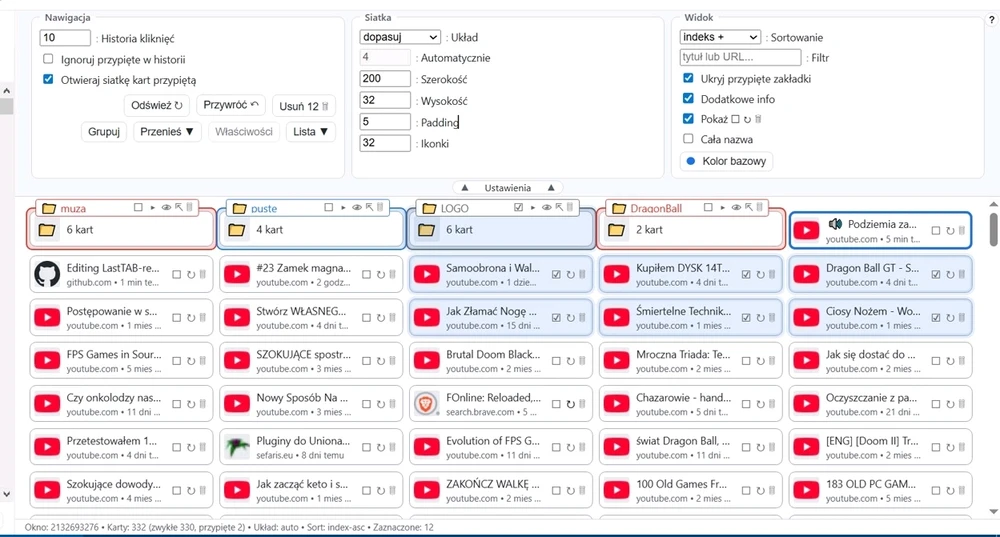This screenshot has height=537, width=1000.
Task: Expand the 'Przenieś' dropdown button
Action: [167, 132]
